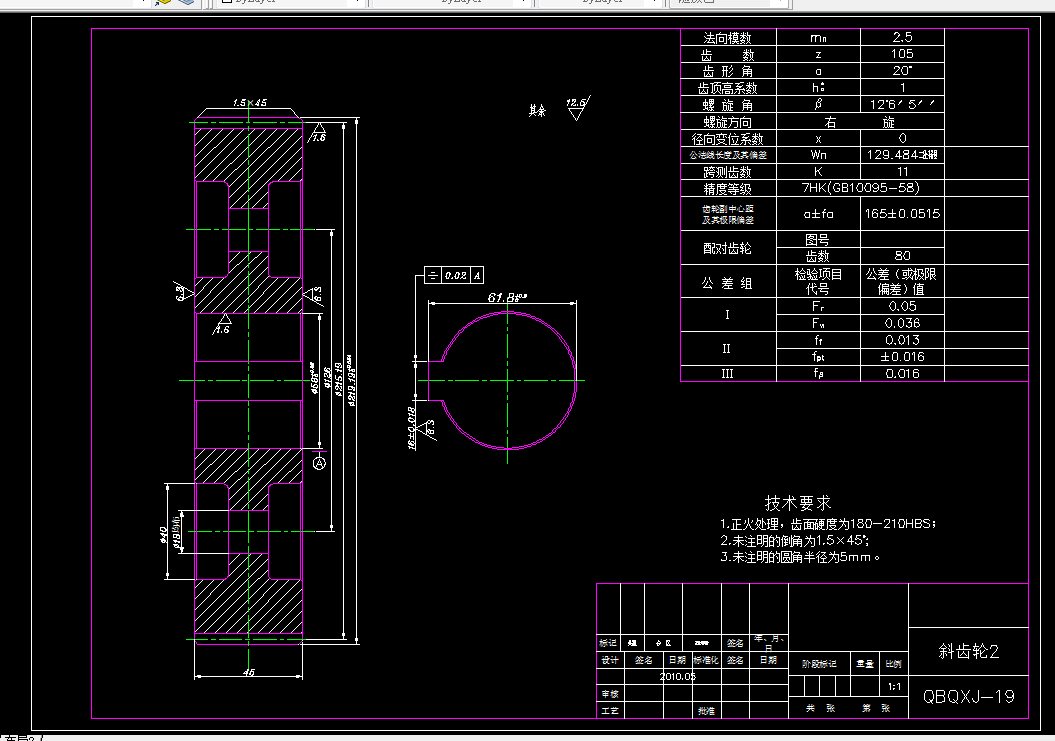The height and width of the screenshot is (741, 1055).
Task: Switch to the 布局2 layout tab
Action: click(20, 738)
